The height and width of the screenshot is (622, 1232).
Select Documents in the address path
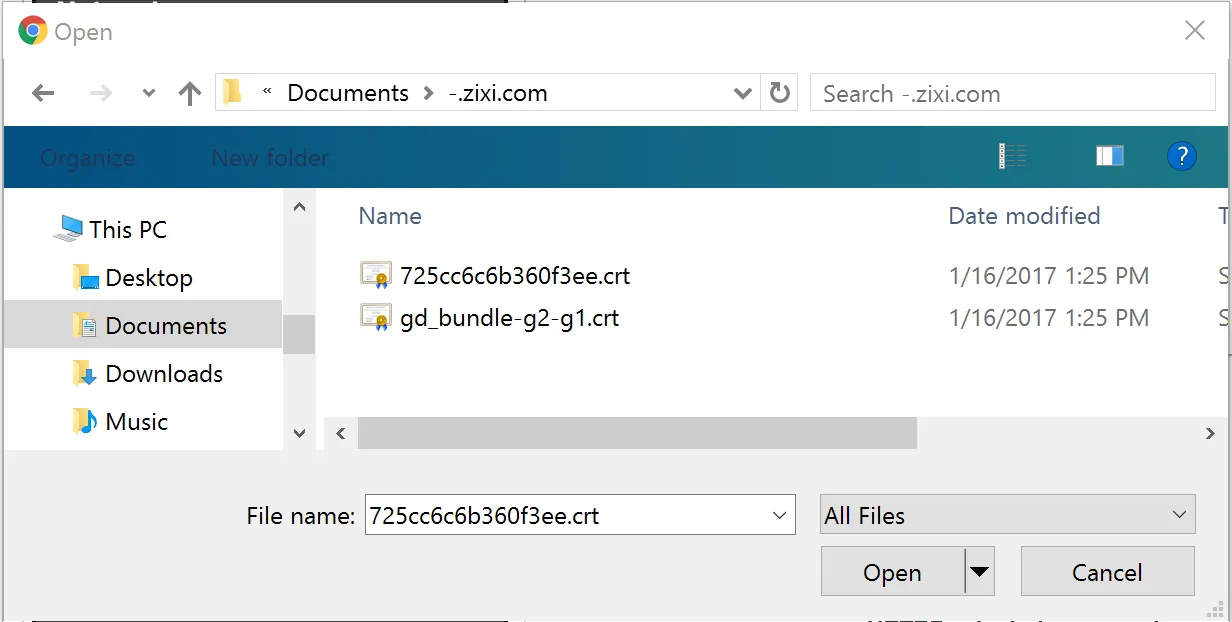coord(348,93)
